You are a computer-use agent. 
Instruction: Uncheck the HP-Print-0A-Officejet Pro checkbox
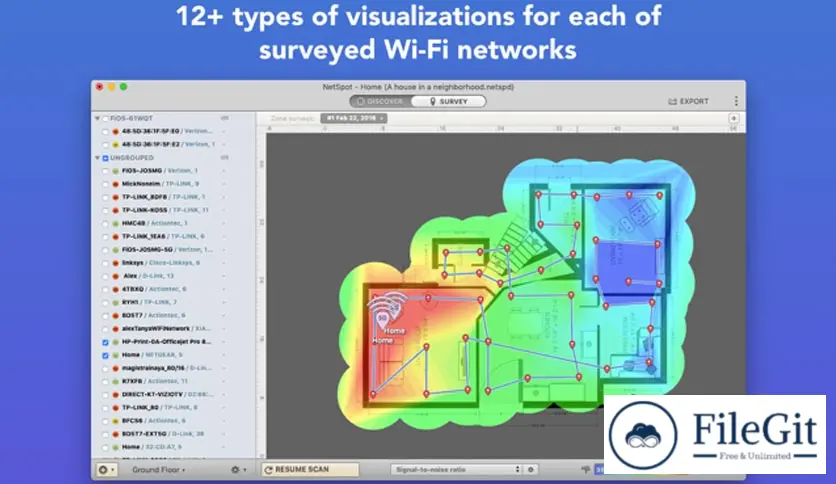[x=105, y=342]
